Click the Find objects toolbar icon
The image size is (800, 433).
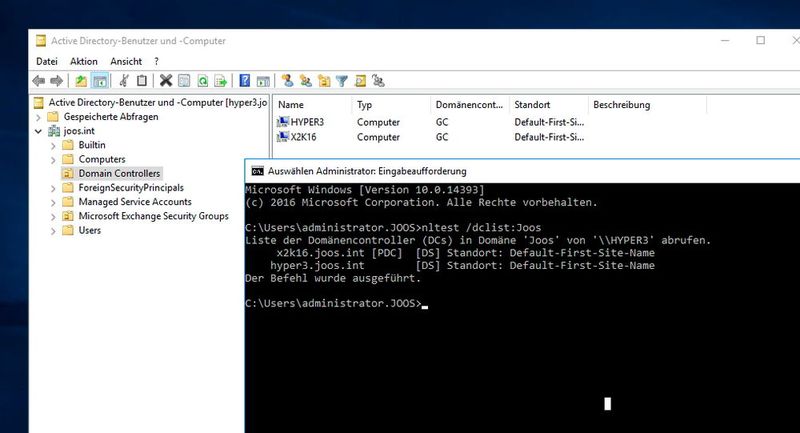click(x=360, y=81)
